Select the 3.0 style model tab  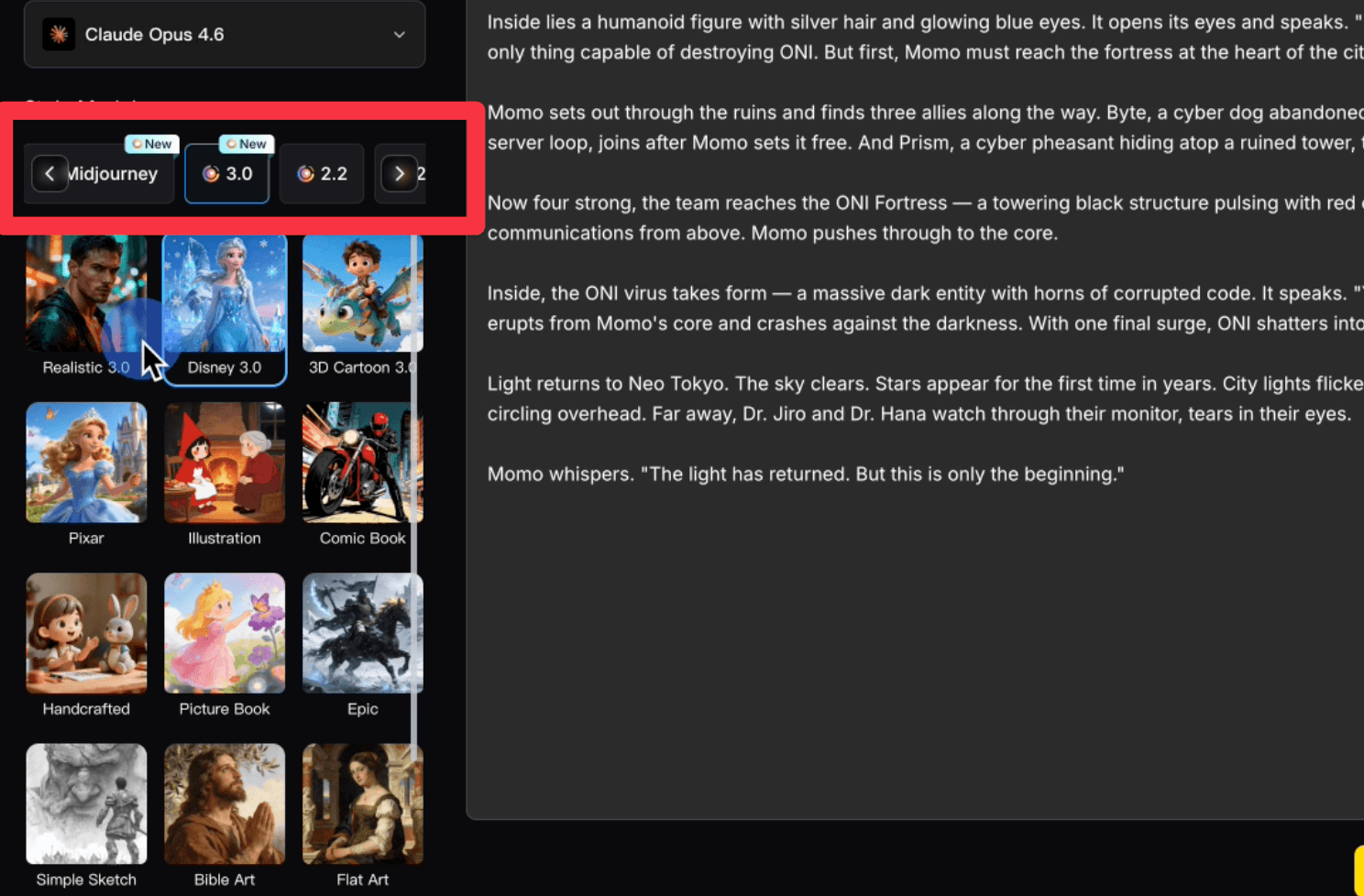click(226, 173)
